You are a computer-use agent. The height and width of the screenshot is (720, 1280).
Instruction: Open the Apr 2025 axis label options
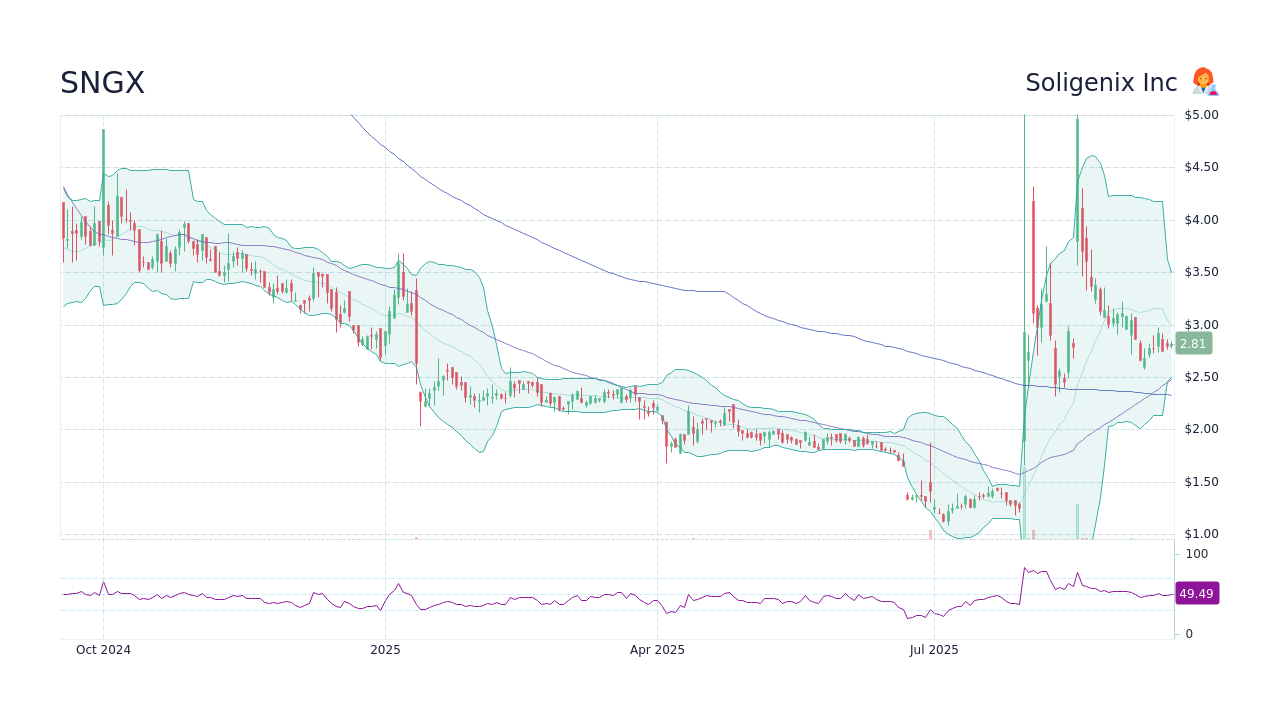pyautogui.click(x=658, y=650)
